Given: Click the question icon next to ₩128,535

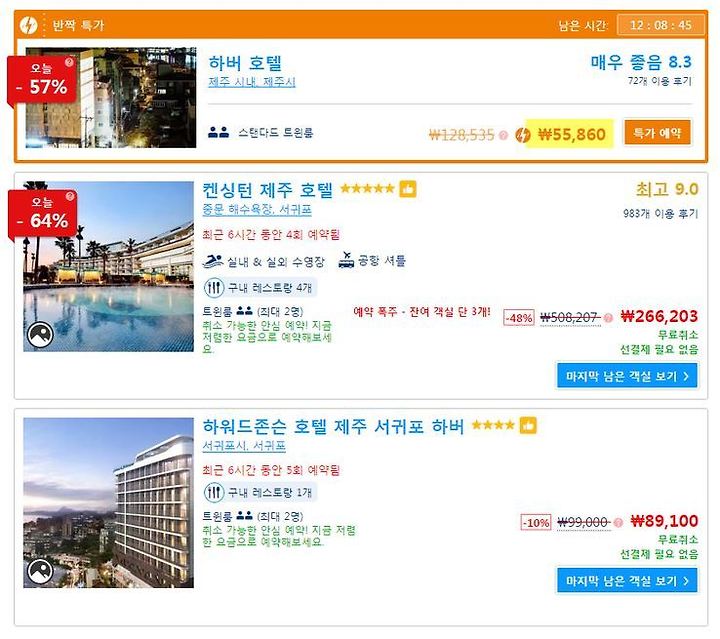Looking at the screenshot, I should coord(504,135).
